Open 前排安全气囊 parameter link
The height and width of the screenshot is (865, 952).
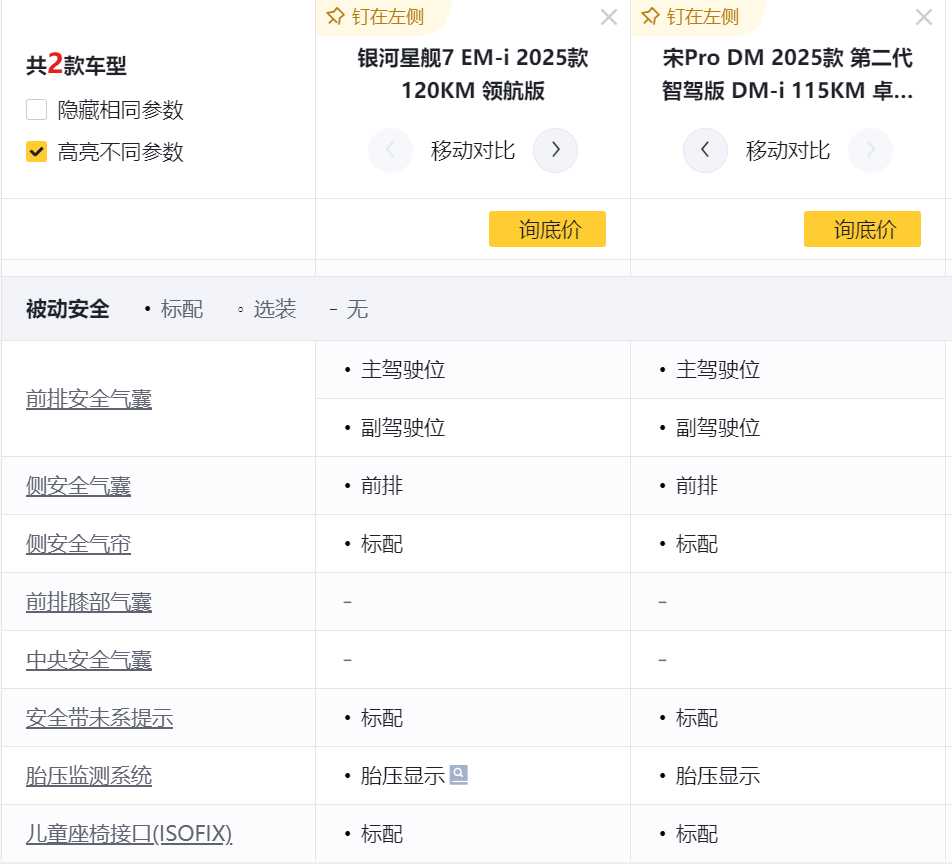click(89, 399)
